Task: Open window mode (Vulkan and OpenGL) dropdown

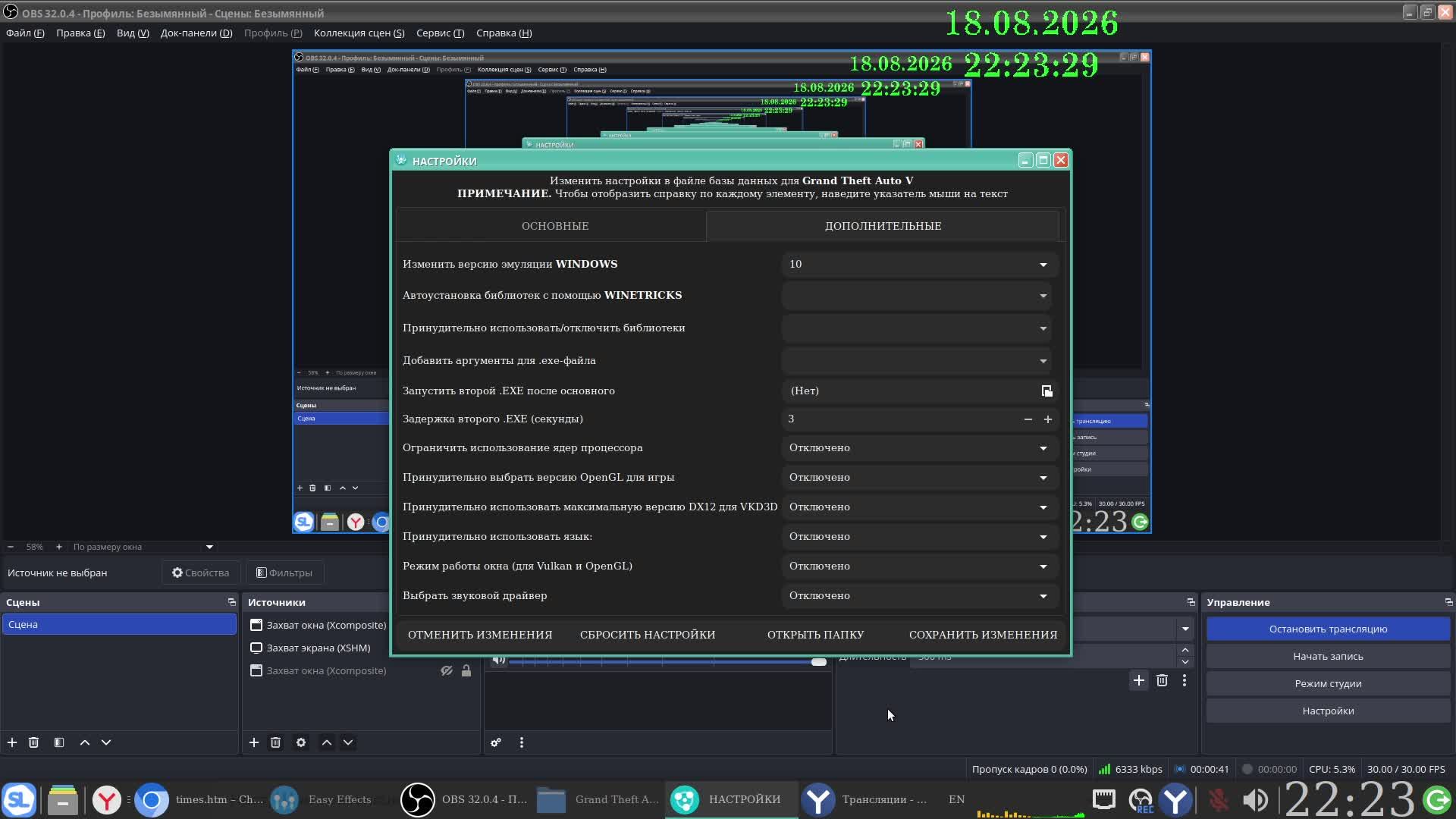Action: point(920,566)
